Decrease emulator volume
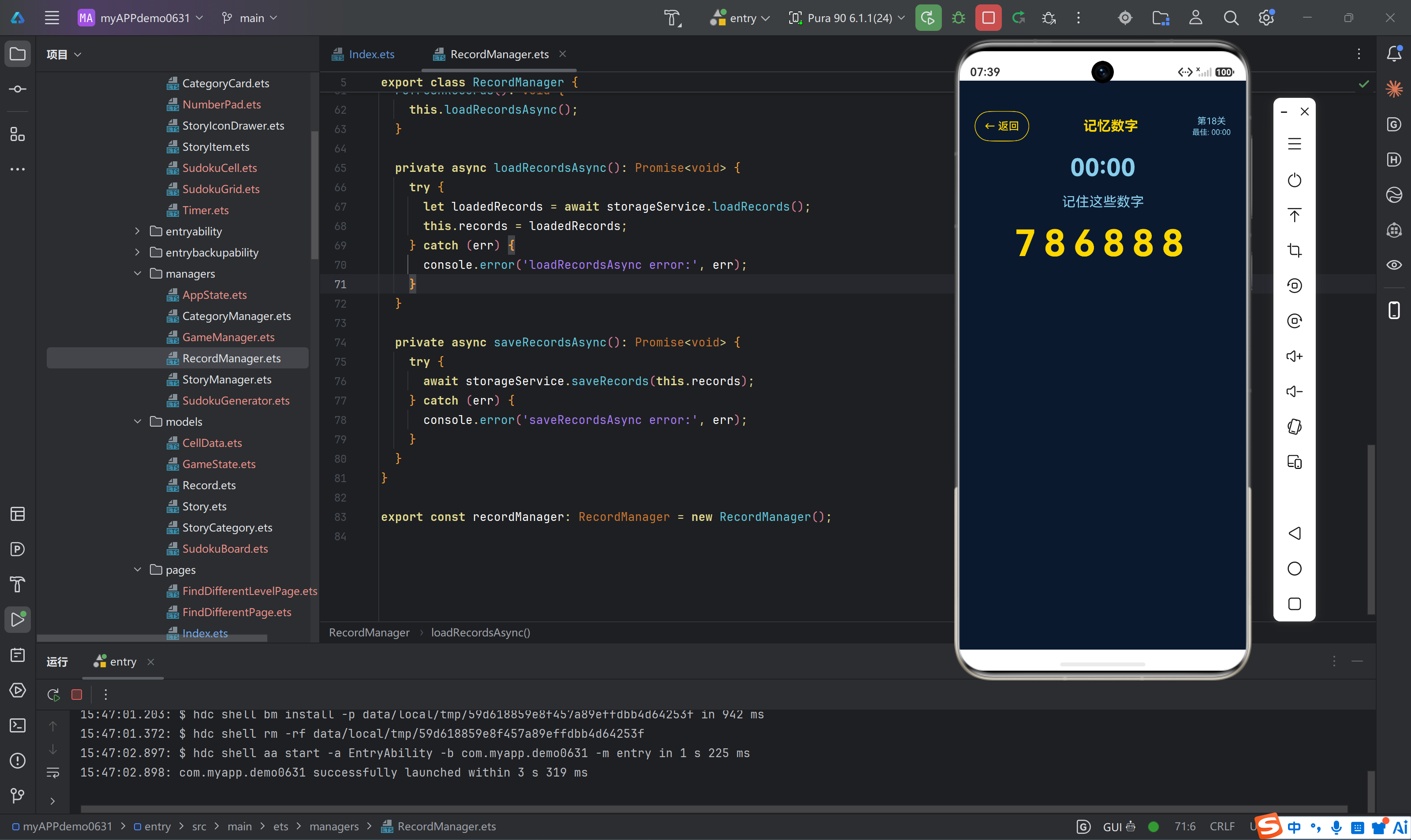 [1294, 391]
